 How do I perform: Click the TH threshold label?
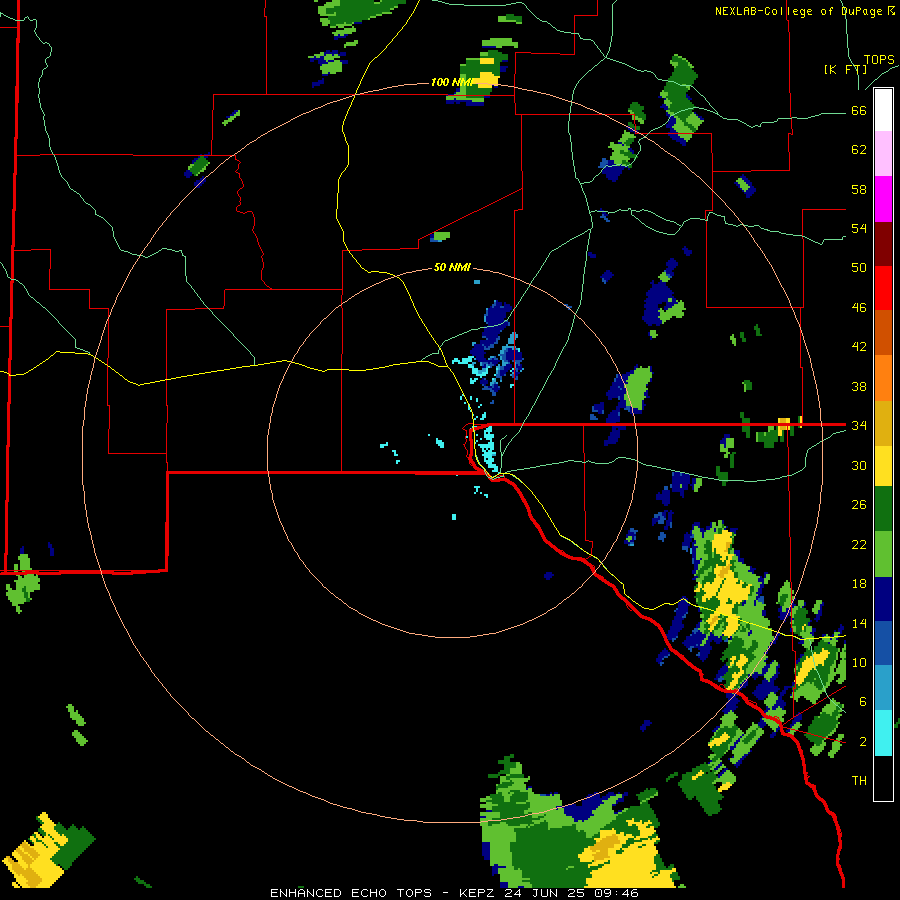tap(859, 781)
